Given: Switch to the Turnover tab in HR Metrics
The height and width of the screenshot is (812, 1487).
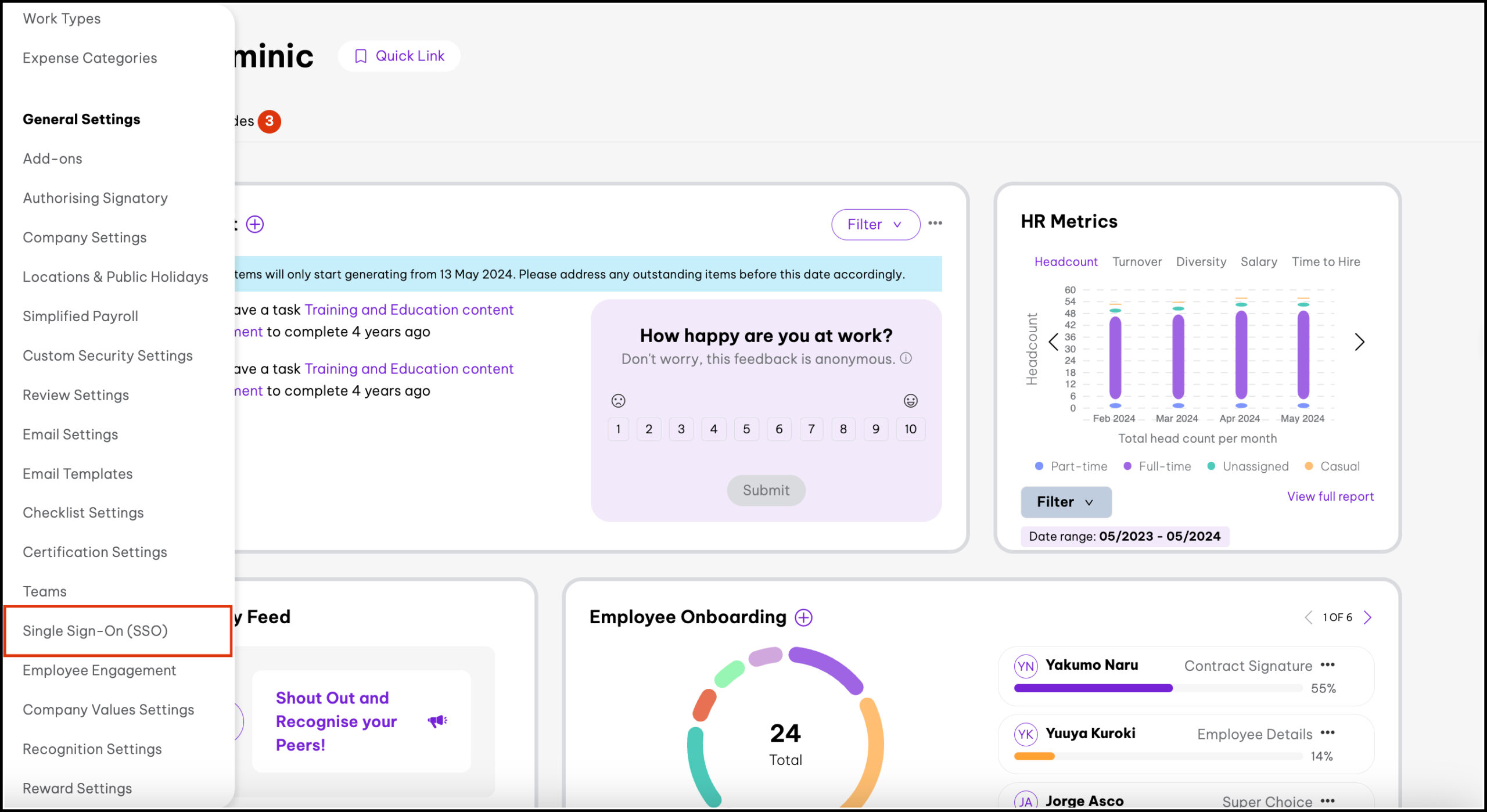Looking at the screenshot, I should [x=1137, y=261].
